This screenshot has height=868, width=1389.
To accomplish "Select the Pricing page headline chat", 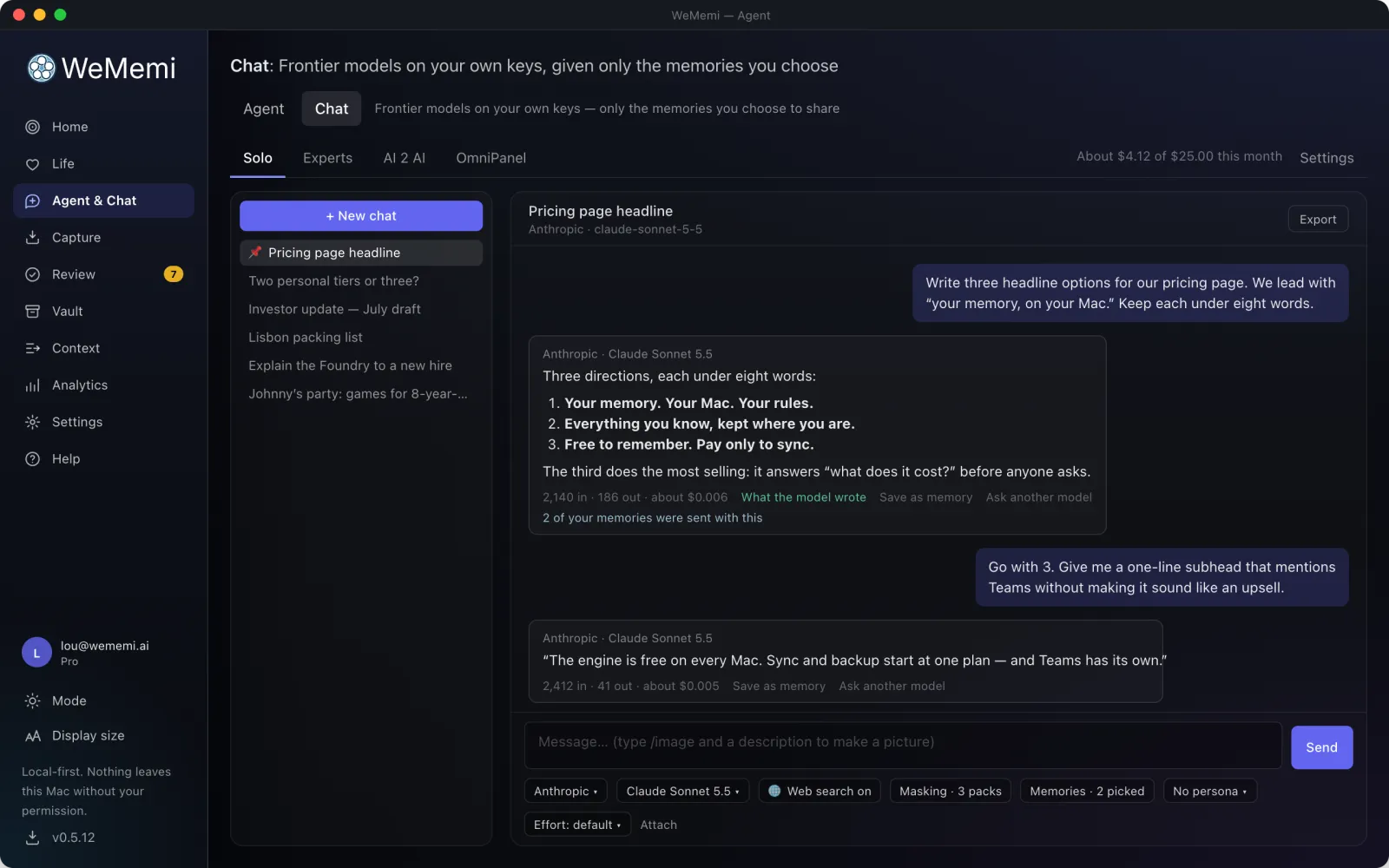I will pos(361,253).
